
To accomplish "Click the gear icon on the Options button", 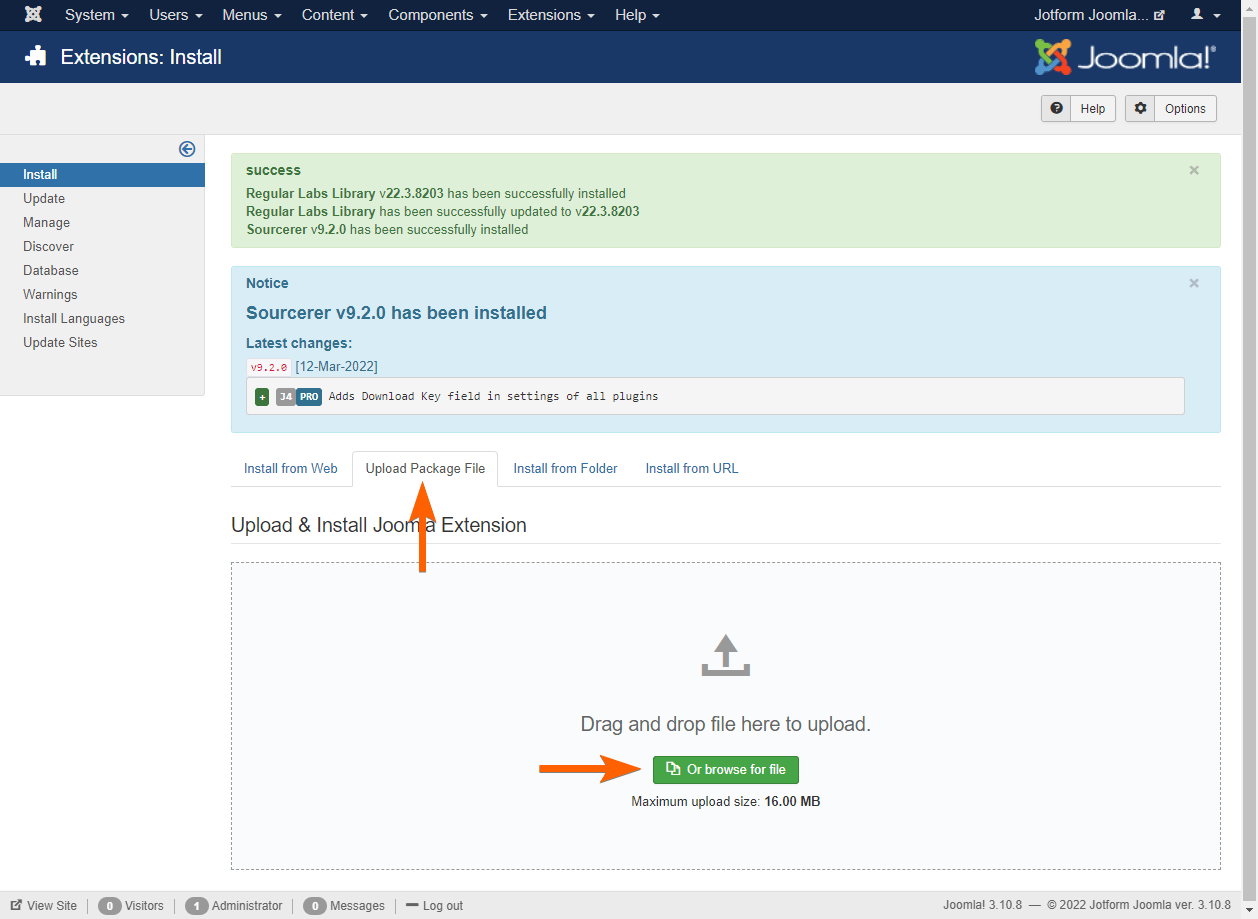I will tap(1141, 108).
